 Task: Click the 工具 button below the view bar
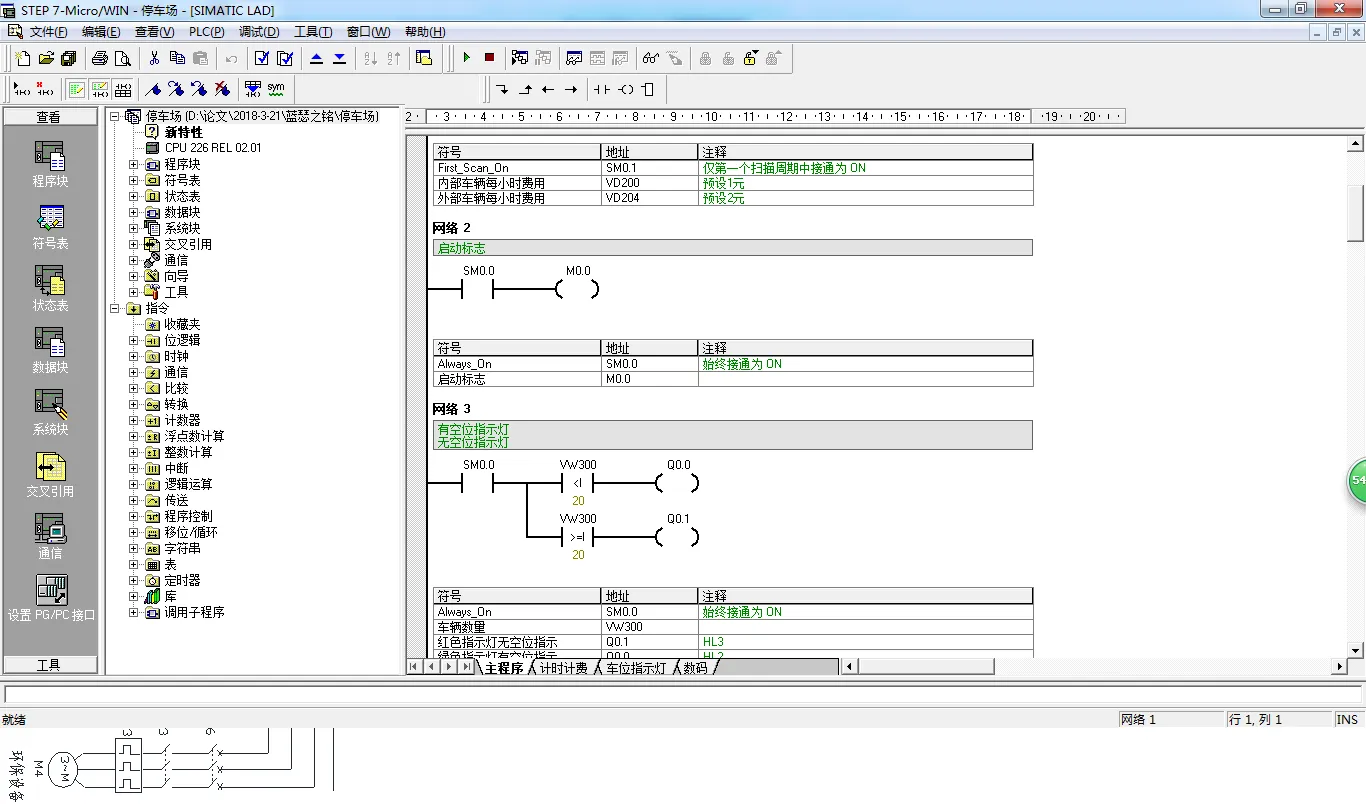pyautogui.click(x=49, y=665)
